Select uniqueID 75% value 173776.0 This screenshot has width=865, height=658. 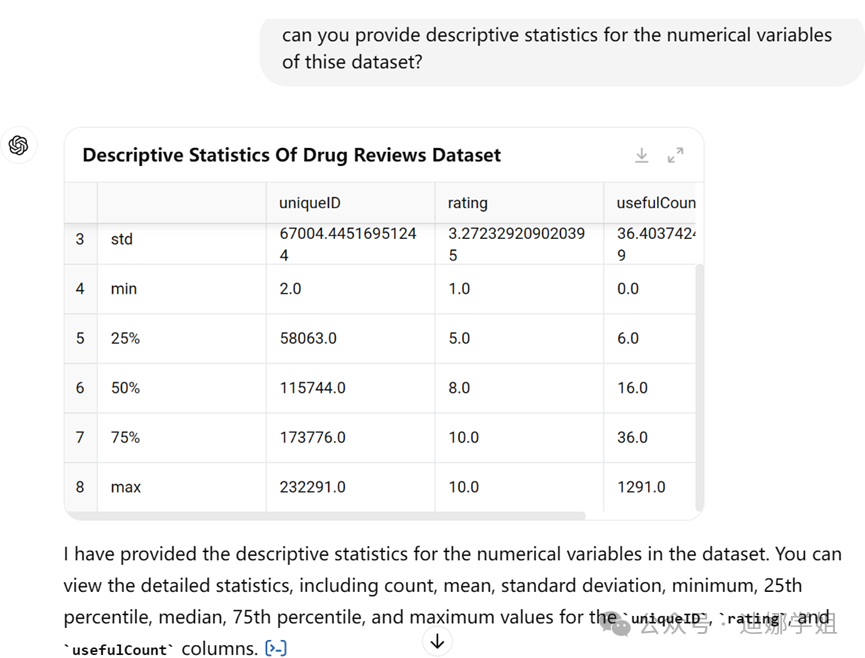tap(312, 437)
